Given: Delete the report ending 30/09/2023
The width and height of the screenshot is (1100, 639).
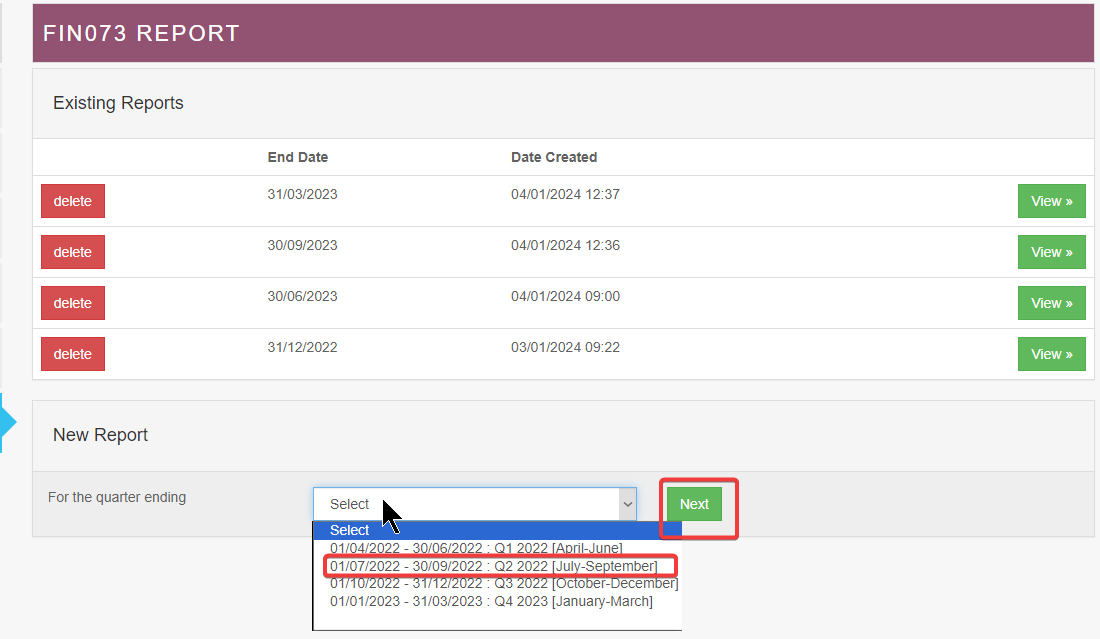Looking at the screenshot, I should pos(72,252).
